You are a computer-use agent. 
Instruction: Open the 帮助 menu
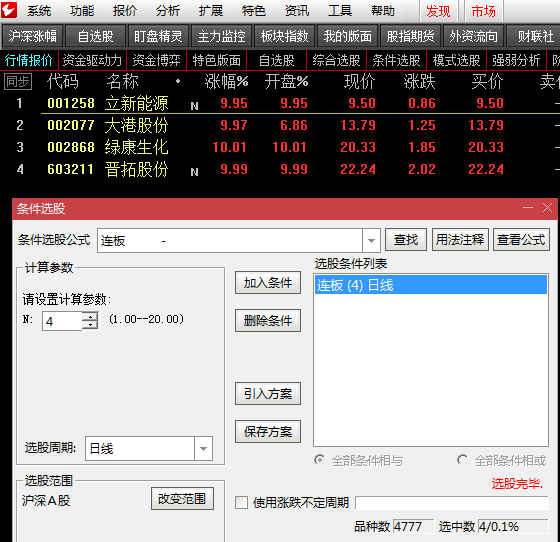coord(383,11)
